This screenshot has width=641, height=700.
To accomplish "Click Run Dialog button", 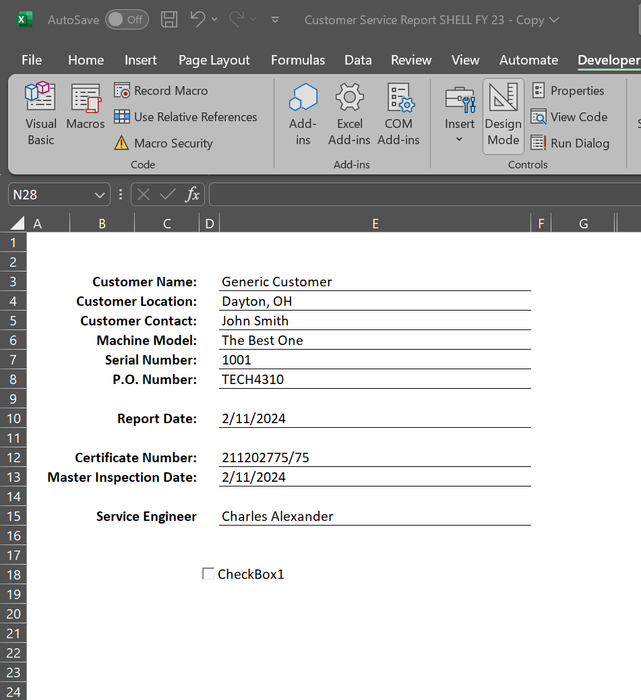I will (570, 143).
